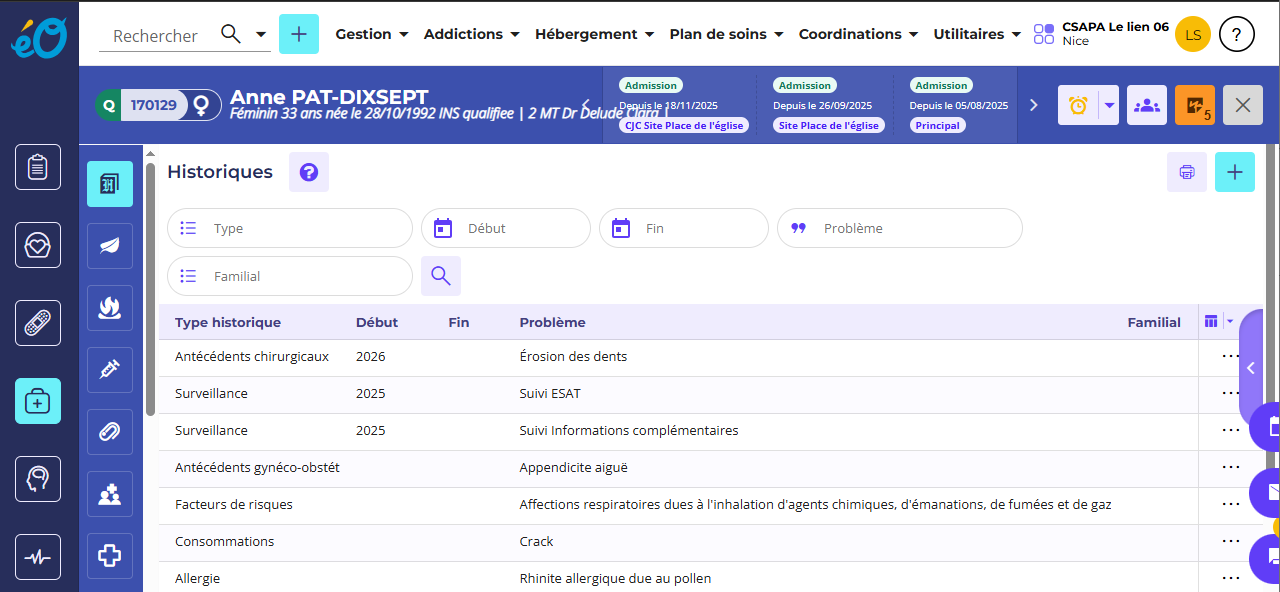Click the purple help question mark icon
This screenshot has height=592, width=1280.
pyautogui.click(x=308, y=172)
